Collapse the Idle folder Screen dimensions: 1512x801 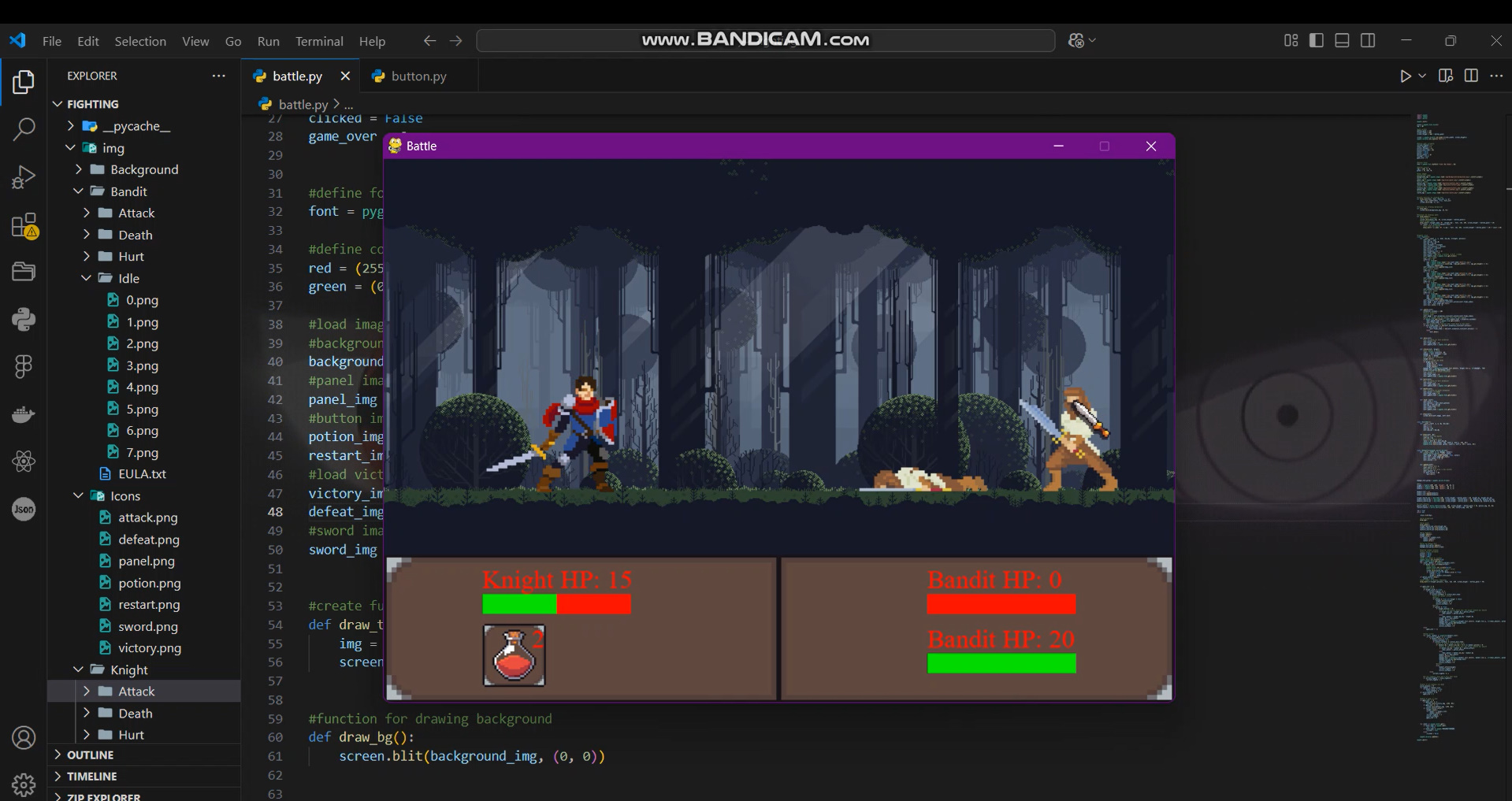[x=128, y=278]
